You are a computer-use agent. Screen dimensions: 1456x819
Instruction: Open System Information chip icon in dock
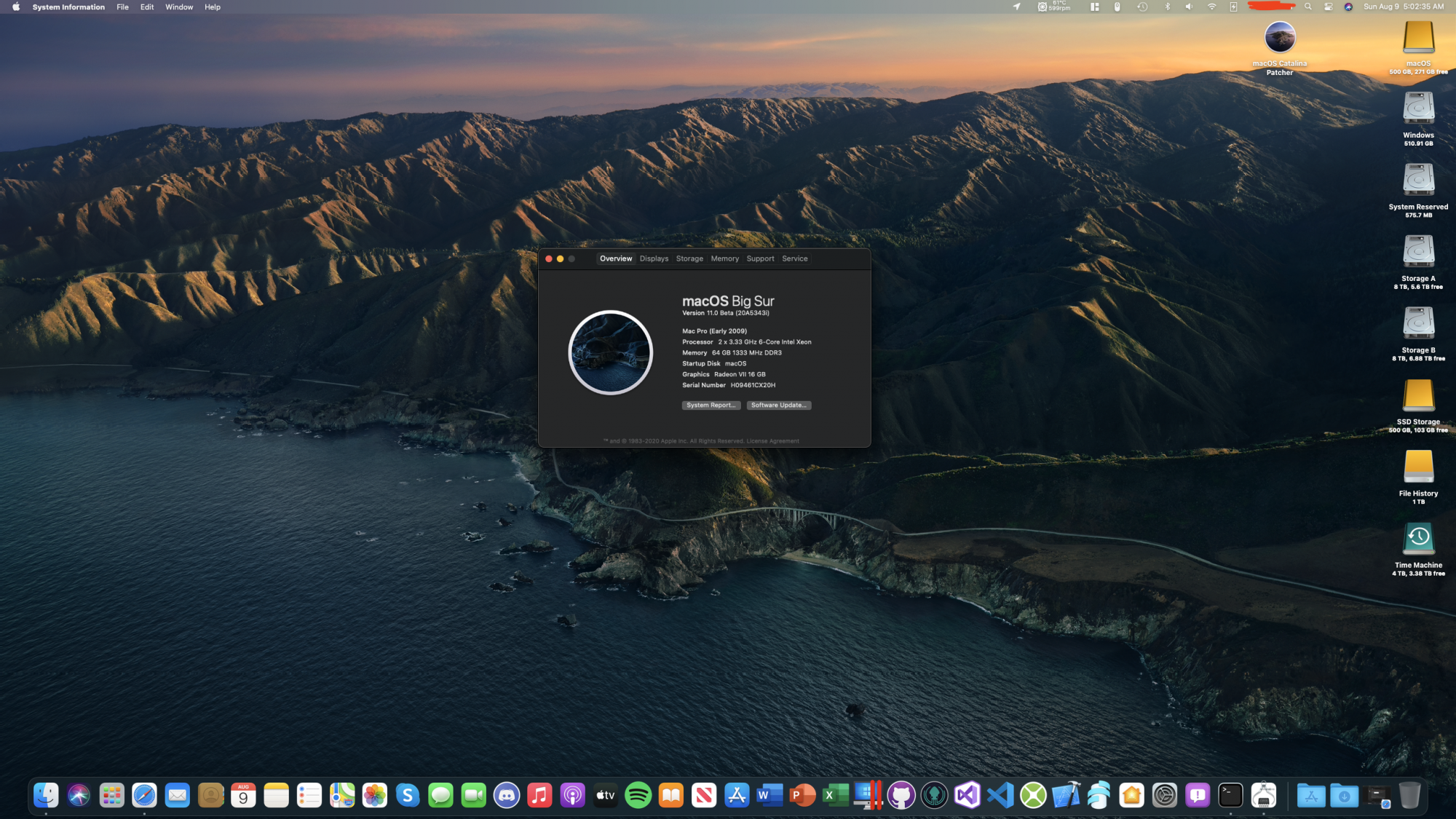[1264, 795]
